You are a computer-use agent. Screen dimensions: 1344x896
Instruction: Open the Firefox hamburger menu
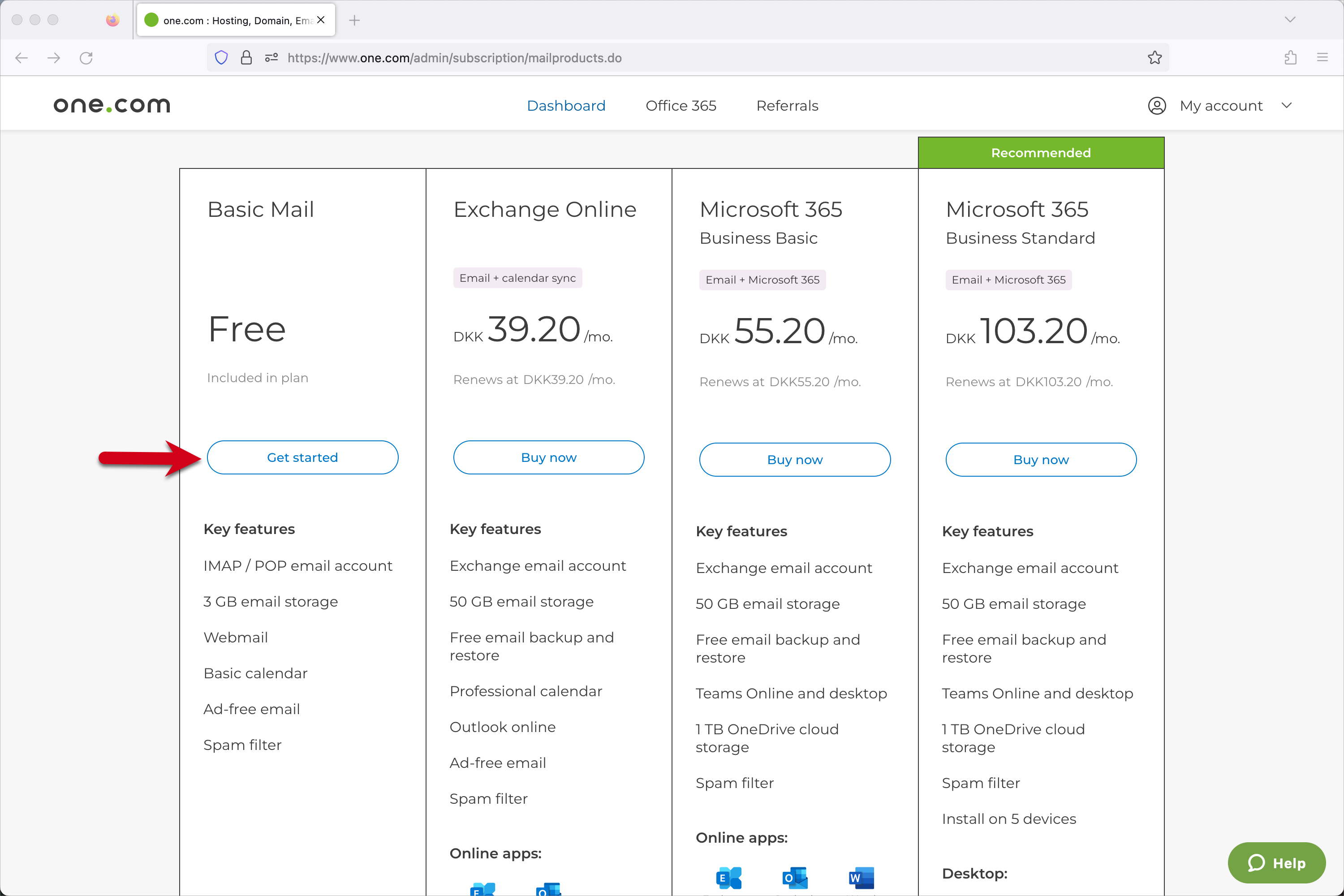pyautogui.click(x=1322, y=58)
